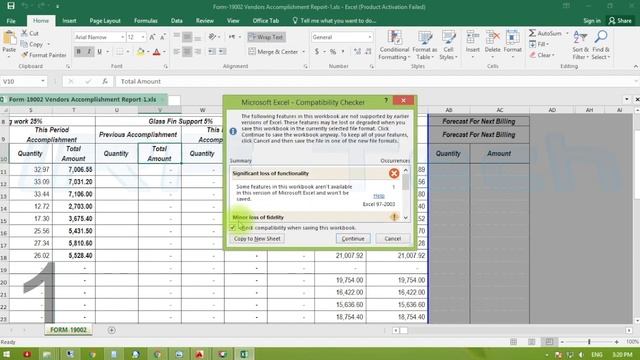The image size is (640, 360).
Task: Open the Merge & Center dropdown arrow
Action: point(304,52)
